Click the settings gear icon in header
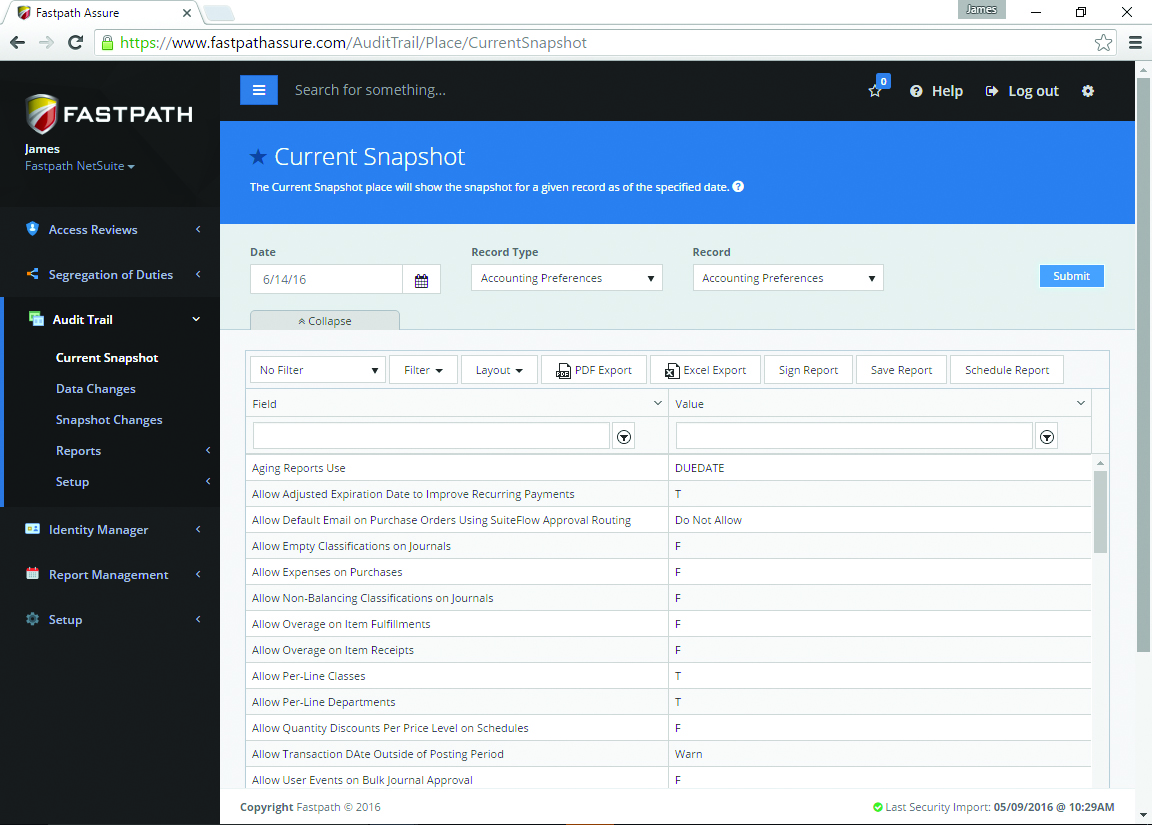 [1088, 91]
